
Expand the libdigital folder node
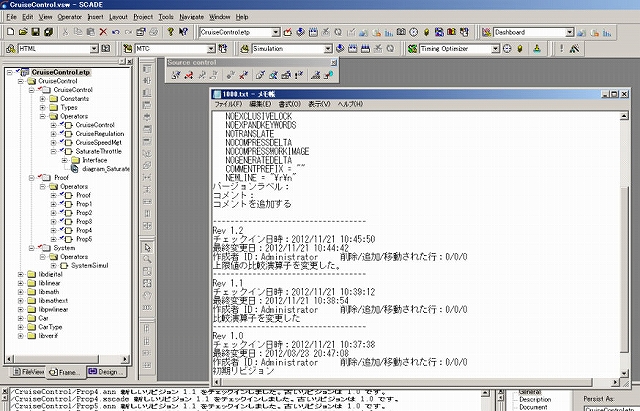(x=20, y=274)
